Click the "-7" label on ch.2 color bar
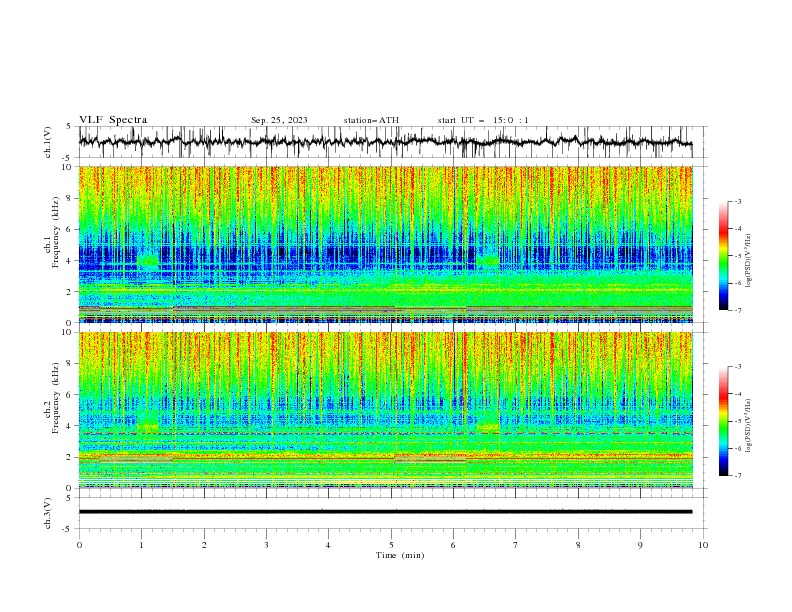 737,476
